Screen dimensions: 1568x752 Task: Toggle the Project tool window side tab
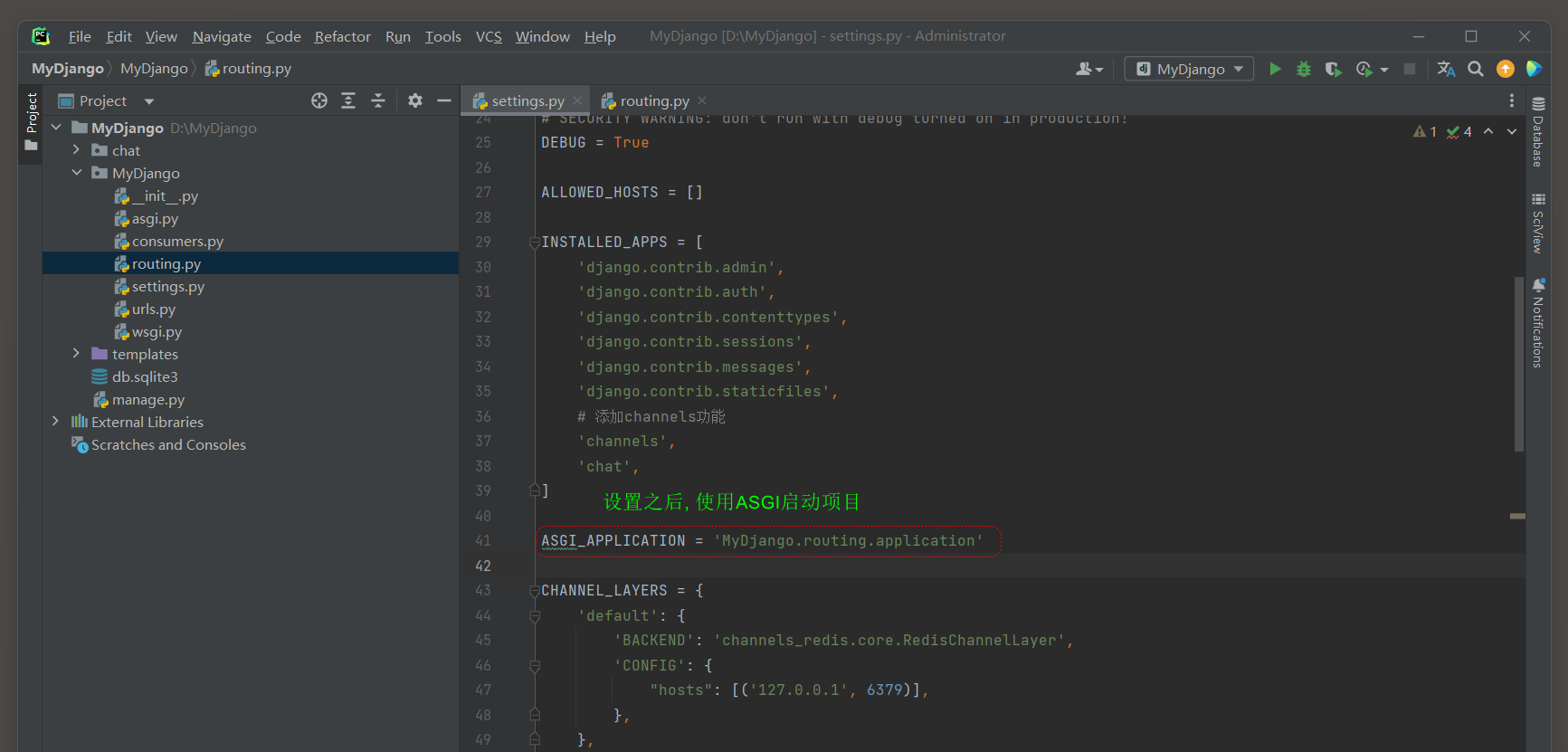pos(32,122)
